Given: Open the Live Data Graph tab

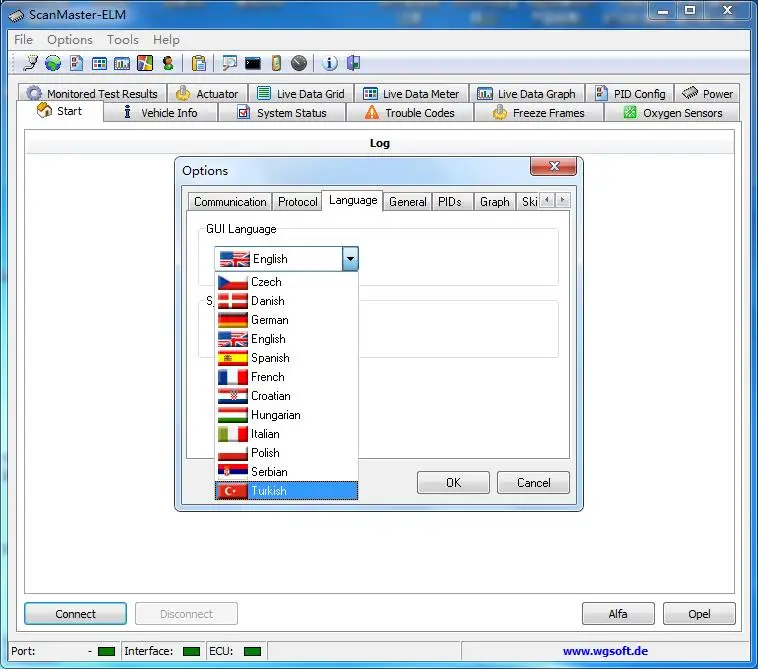Looking at the screenshot, I should 526,93.
